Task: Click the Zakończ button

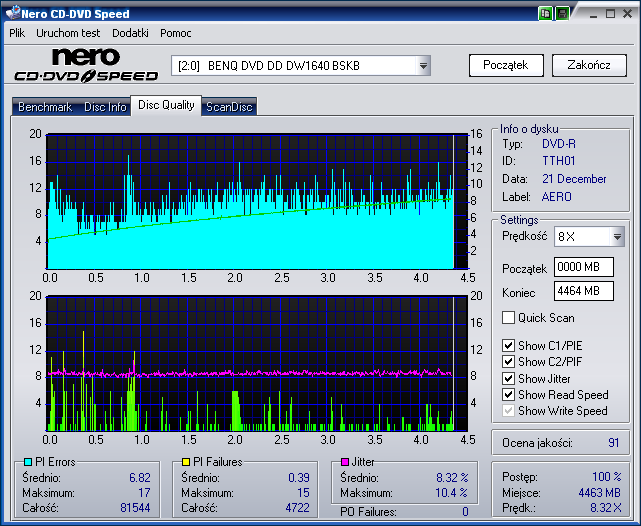Action: pyautogui.click(x=589, y=65)
